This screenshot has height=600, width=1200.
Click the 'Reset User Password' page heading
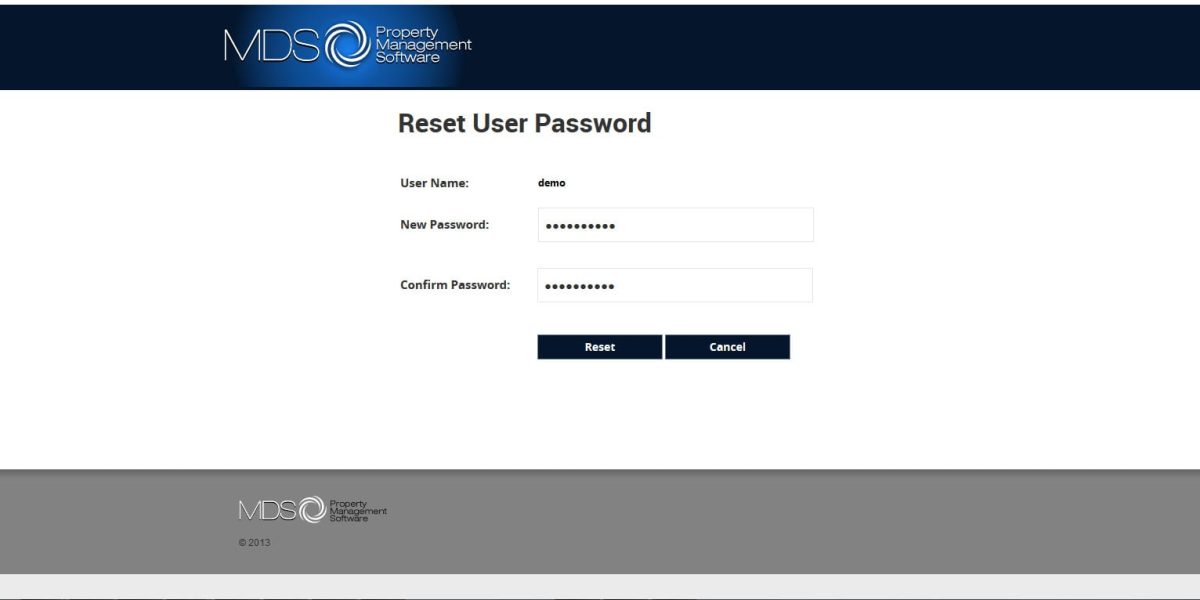[525, 123]
